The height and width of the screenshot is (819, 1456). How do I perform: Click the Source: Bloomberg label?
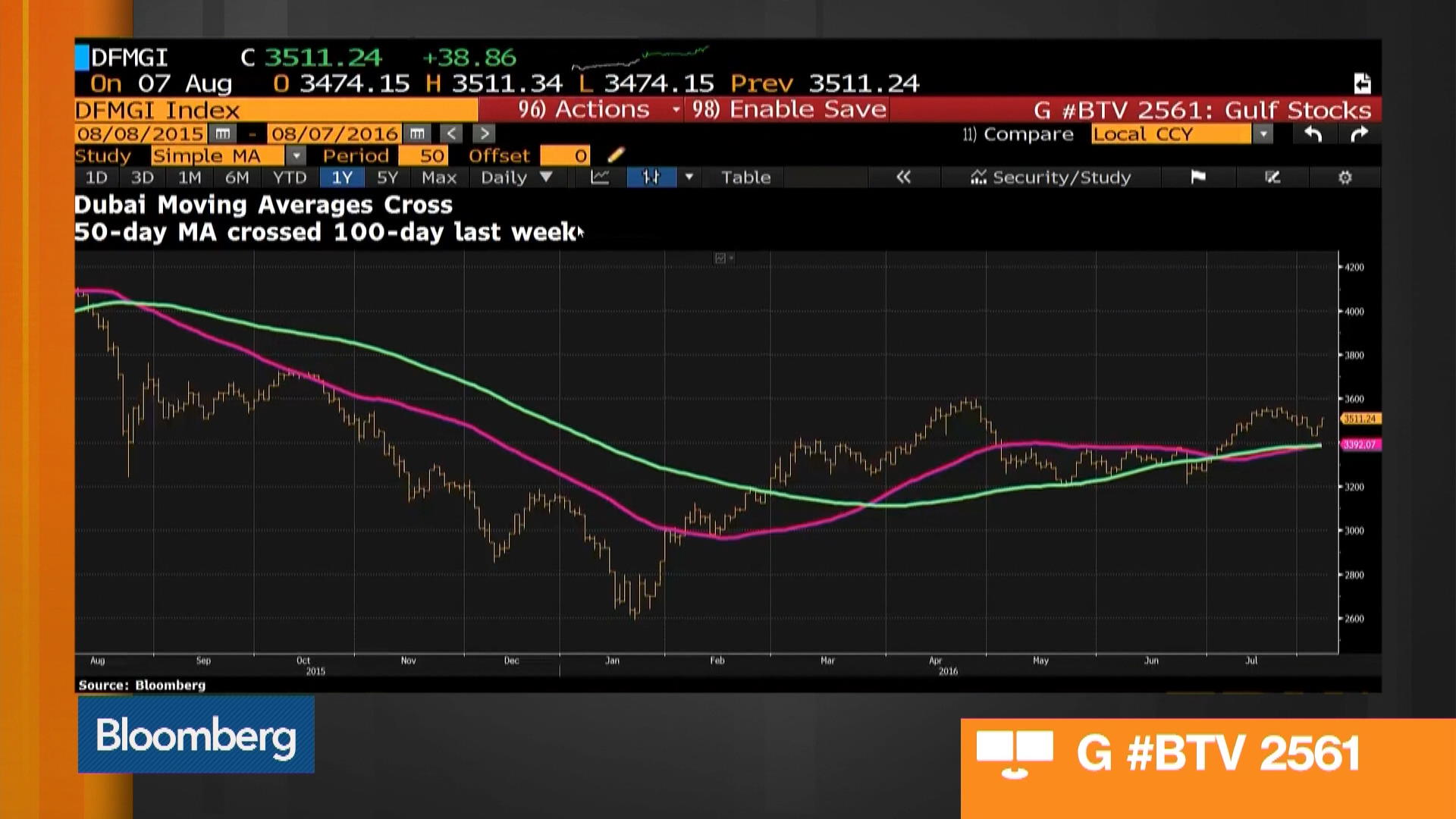pyautogui.click(x=142, y=686)
